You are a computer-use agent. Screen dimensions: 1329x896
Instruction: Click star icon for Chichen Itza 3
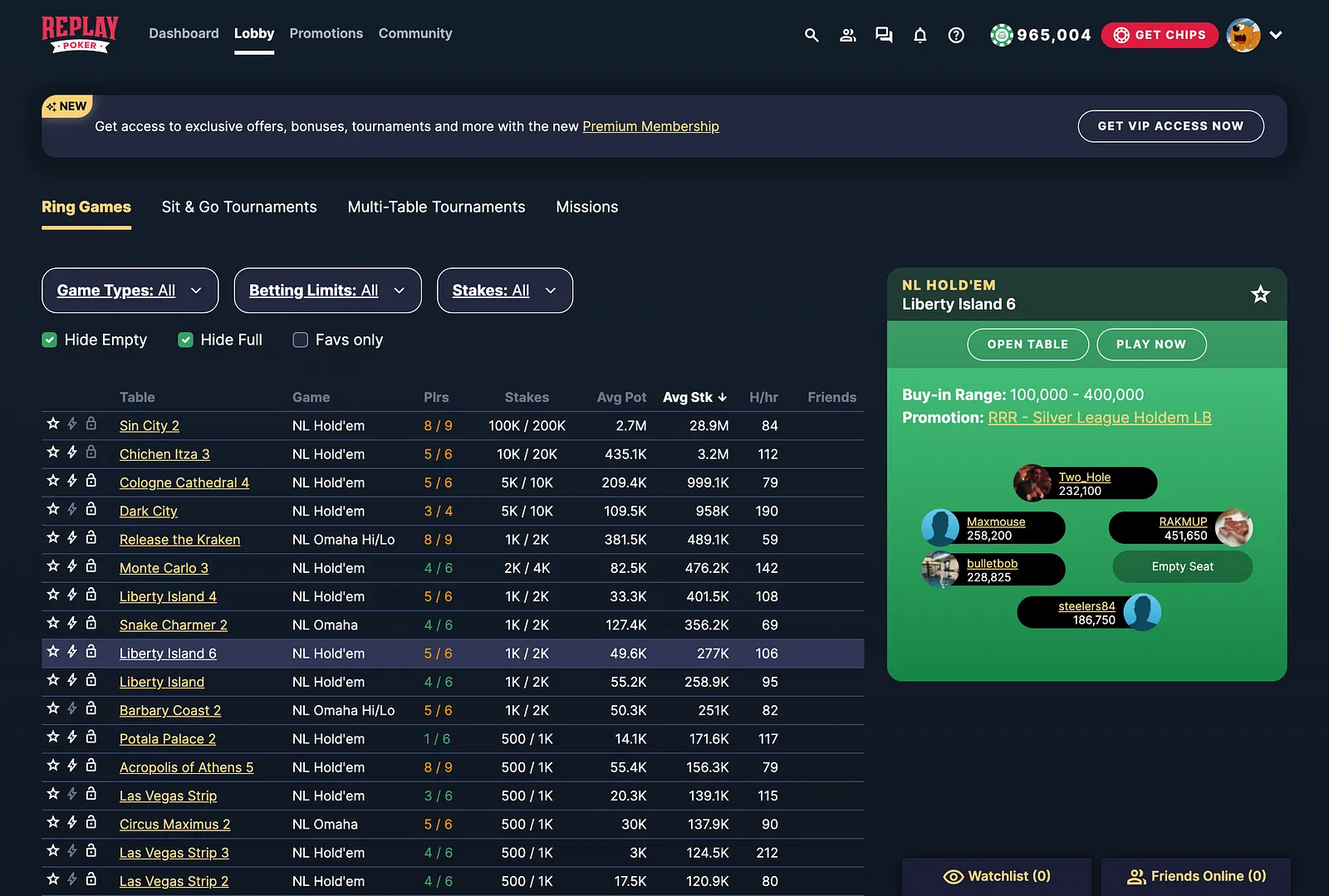tap(53, 452)
